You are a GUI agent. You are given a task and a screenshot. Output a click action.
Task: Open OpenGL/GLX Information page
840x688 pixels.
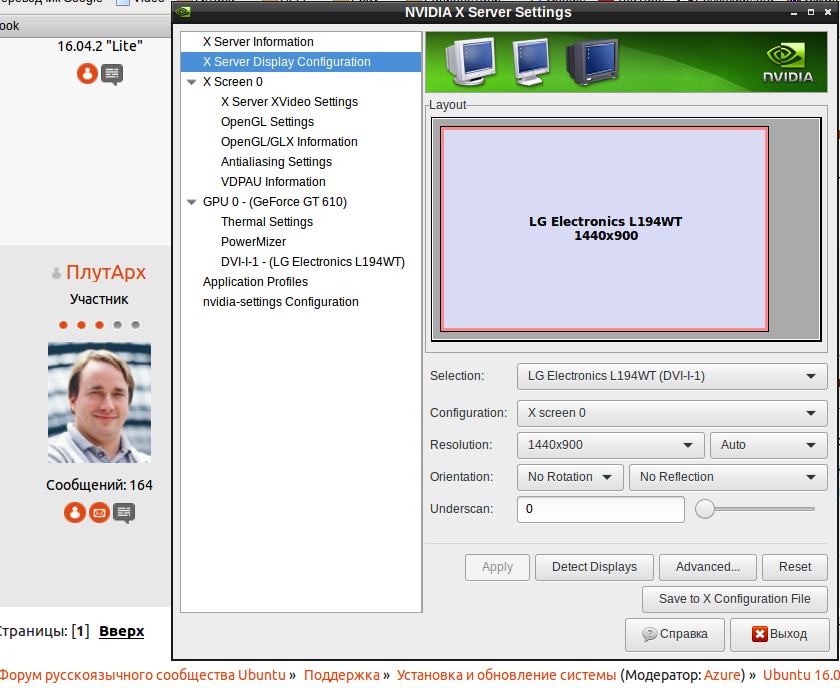(289, 142)
